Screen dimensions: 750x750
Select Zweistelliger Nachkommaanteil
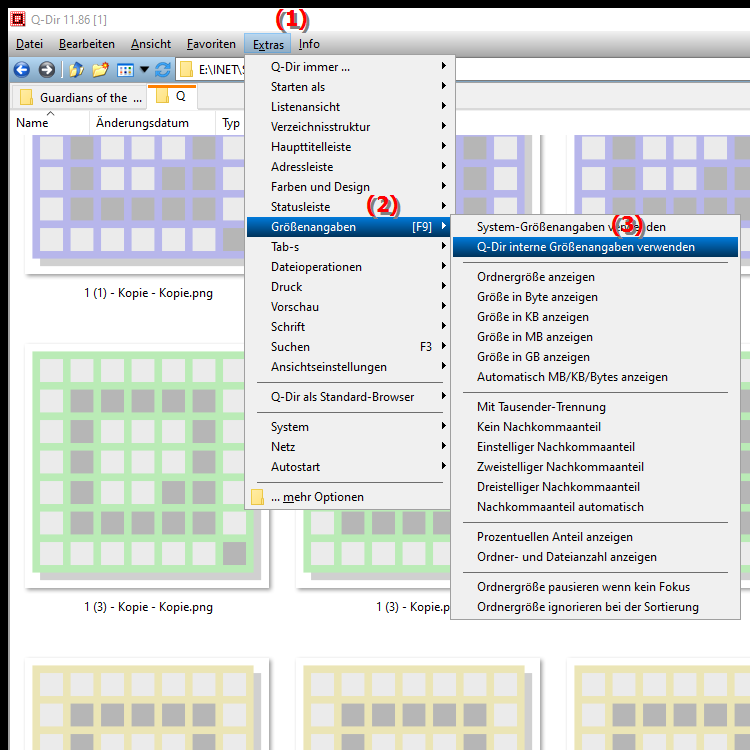595,467
